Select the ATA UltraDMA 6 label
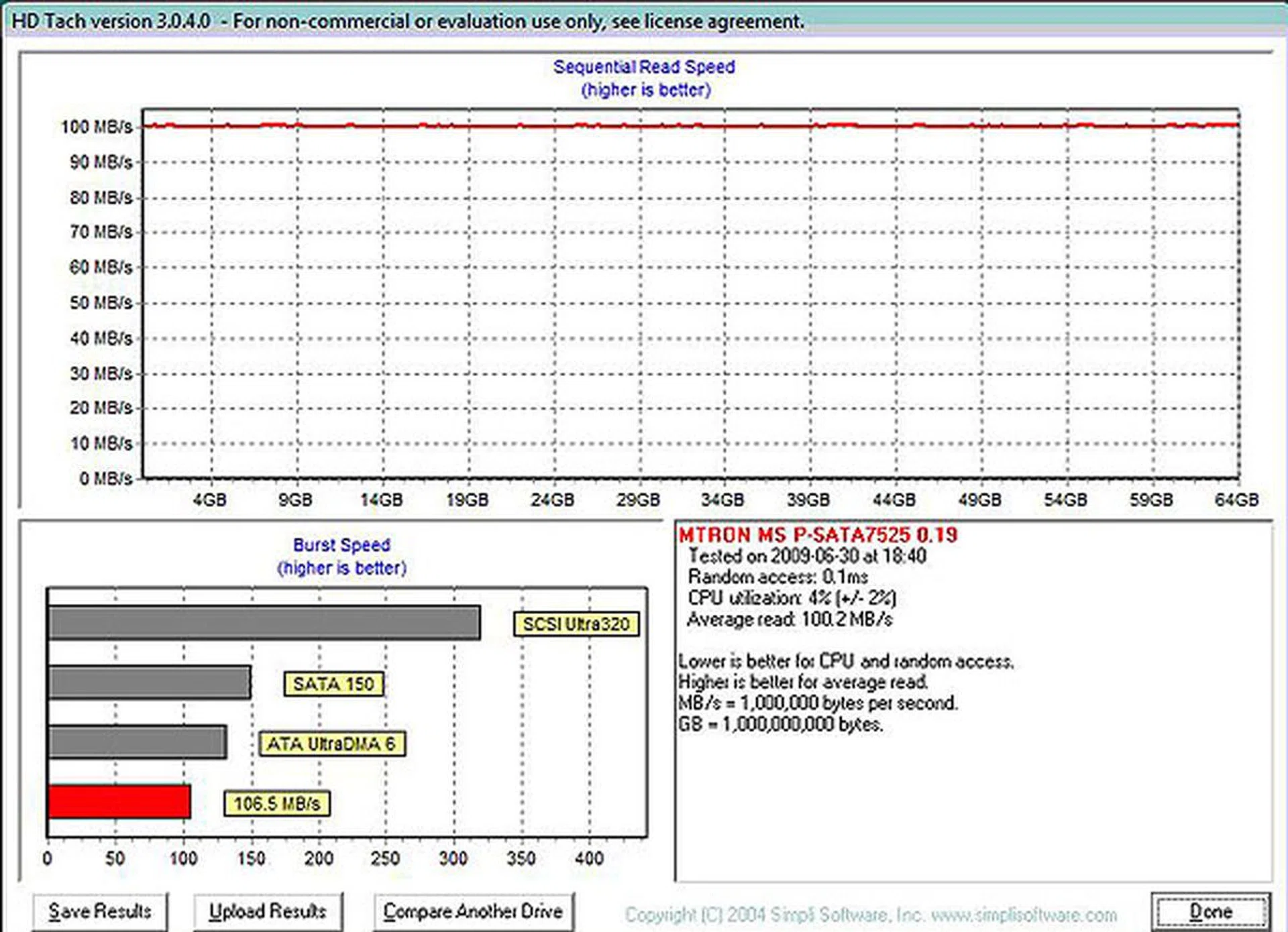 pyautogui.click(x=332, y=744)
